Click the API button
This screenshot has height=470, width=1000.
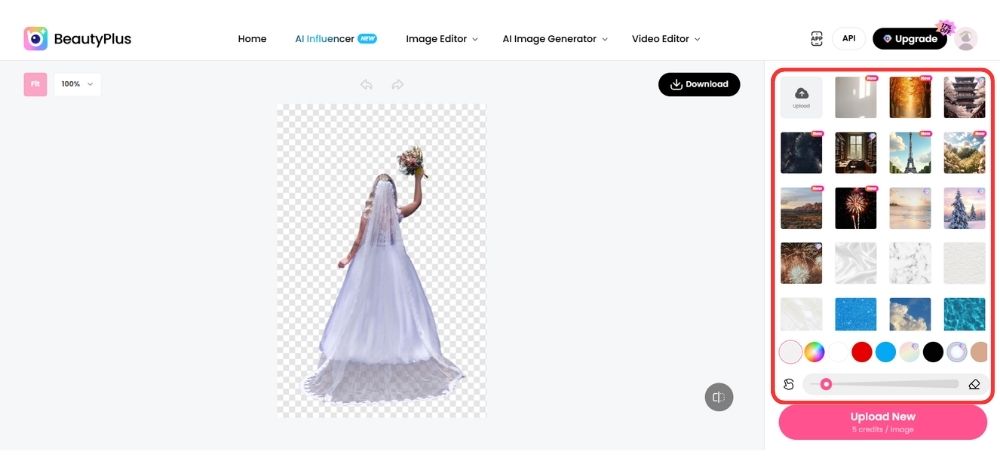tap(848, 39)
